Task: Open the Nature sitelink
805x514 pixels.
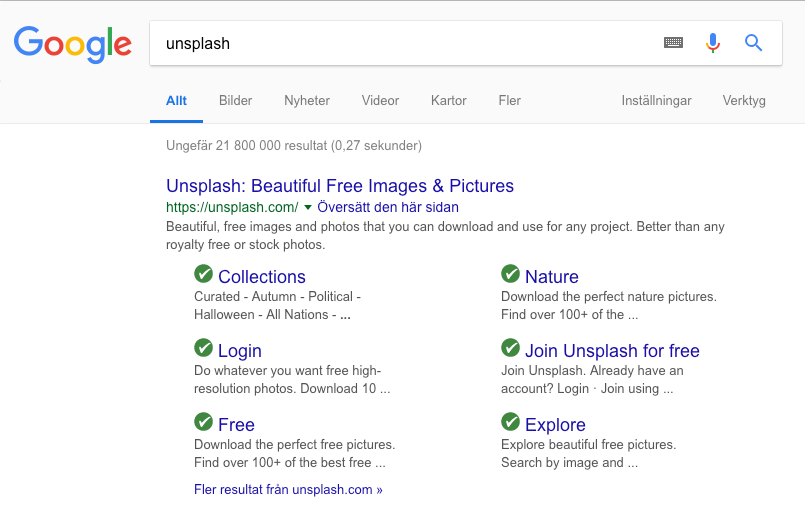Action: click(551, 277)
